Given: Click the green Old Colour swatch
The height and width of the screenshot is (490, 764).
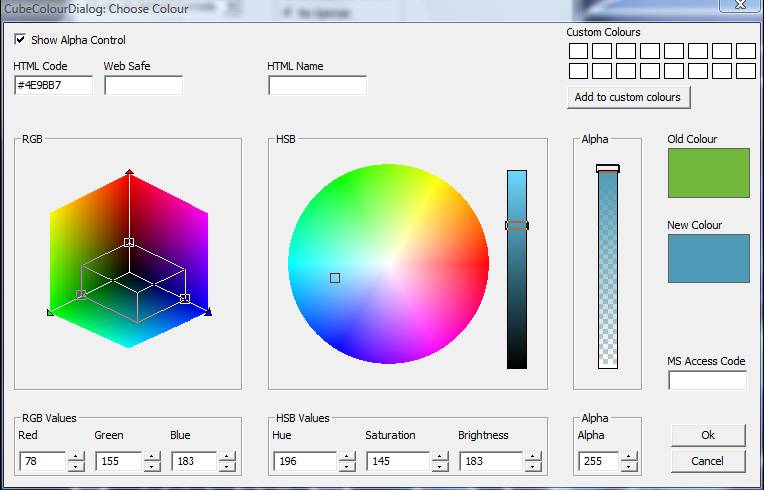Looking at the screenshot, I should (708, 173).
